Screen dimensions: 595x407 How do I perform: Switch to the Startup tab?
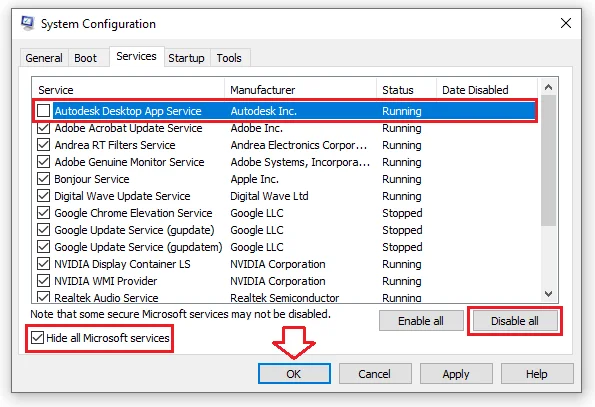186,58
